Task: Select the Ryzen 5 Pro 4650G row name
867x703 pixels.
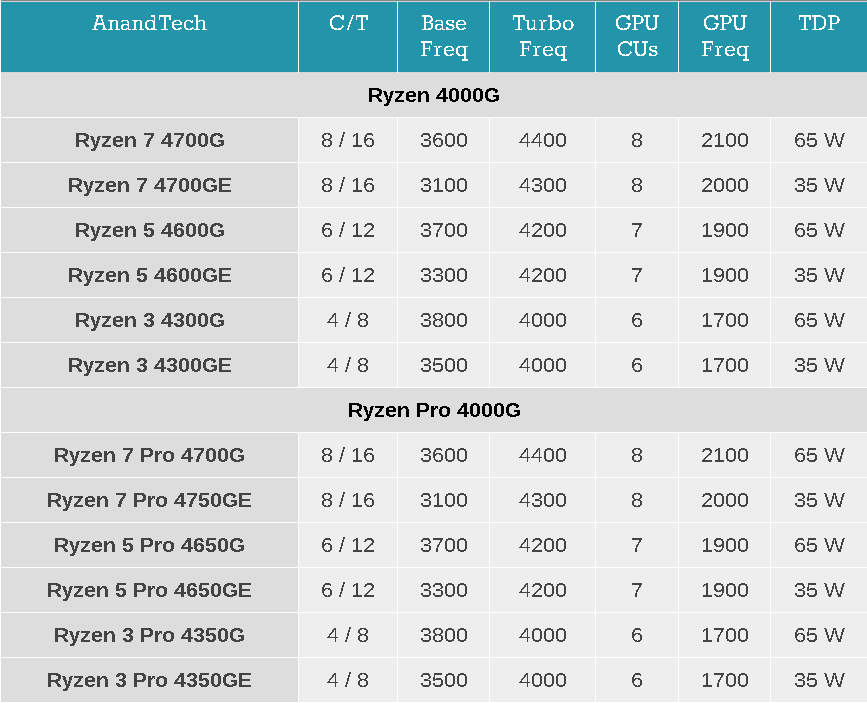Action: (149, 545)
